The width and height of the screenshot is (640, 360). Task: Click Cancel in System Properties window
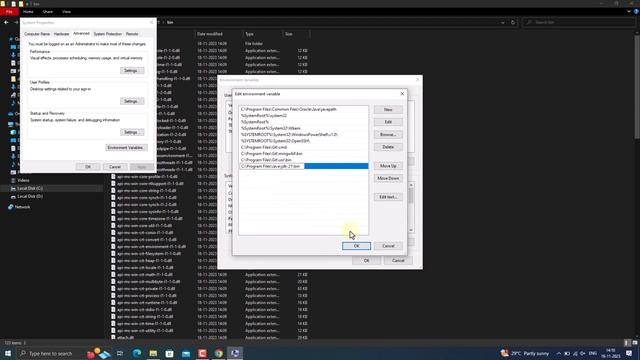[x=115, y=167]
